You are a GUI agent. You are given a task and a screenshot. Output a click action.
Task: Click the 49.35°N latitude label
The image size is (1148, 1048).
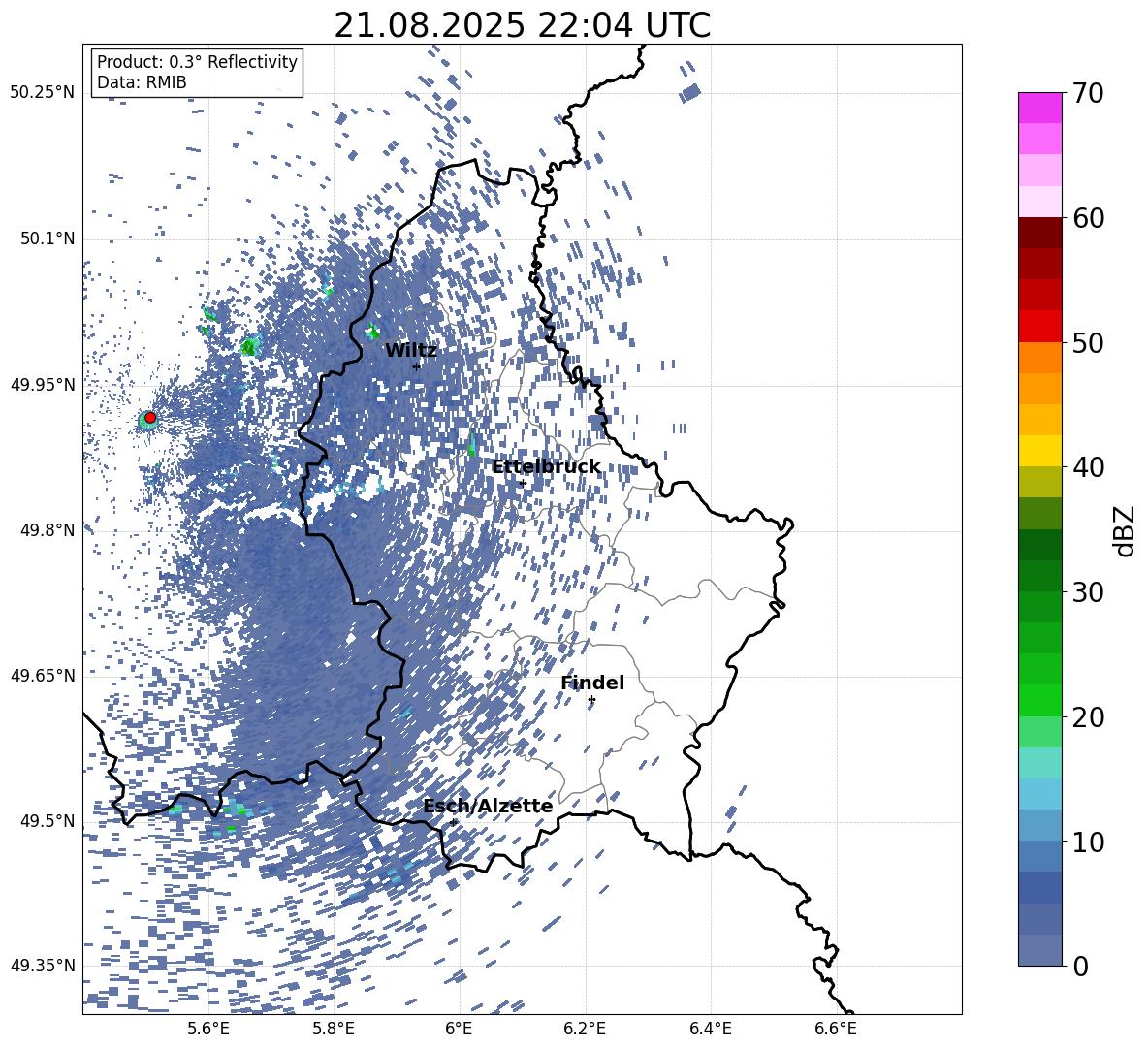43,966
